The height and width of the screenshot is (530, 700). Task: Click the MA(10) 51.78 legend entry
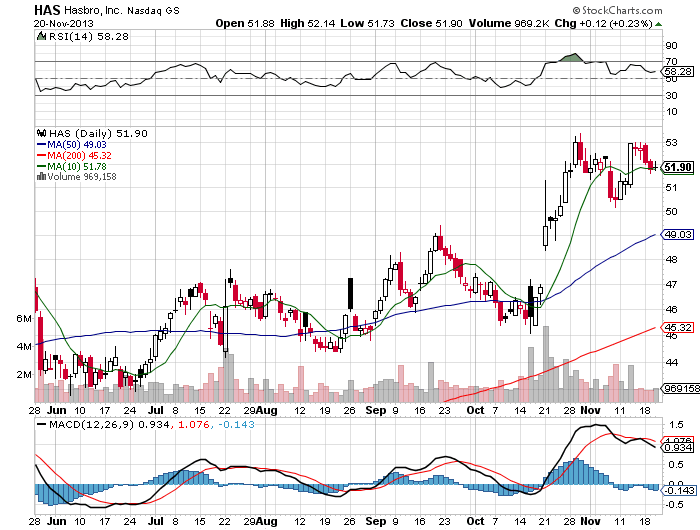click(x=77, y=167)
